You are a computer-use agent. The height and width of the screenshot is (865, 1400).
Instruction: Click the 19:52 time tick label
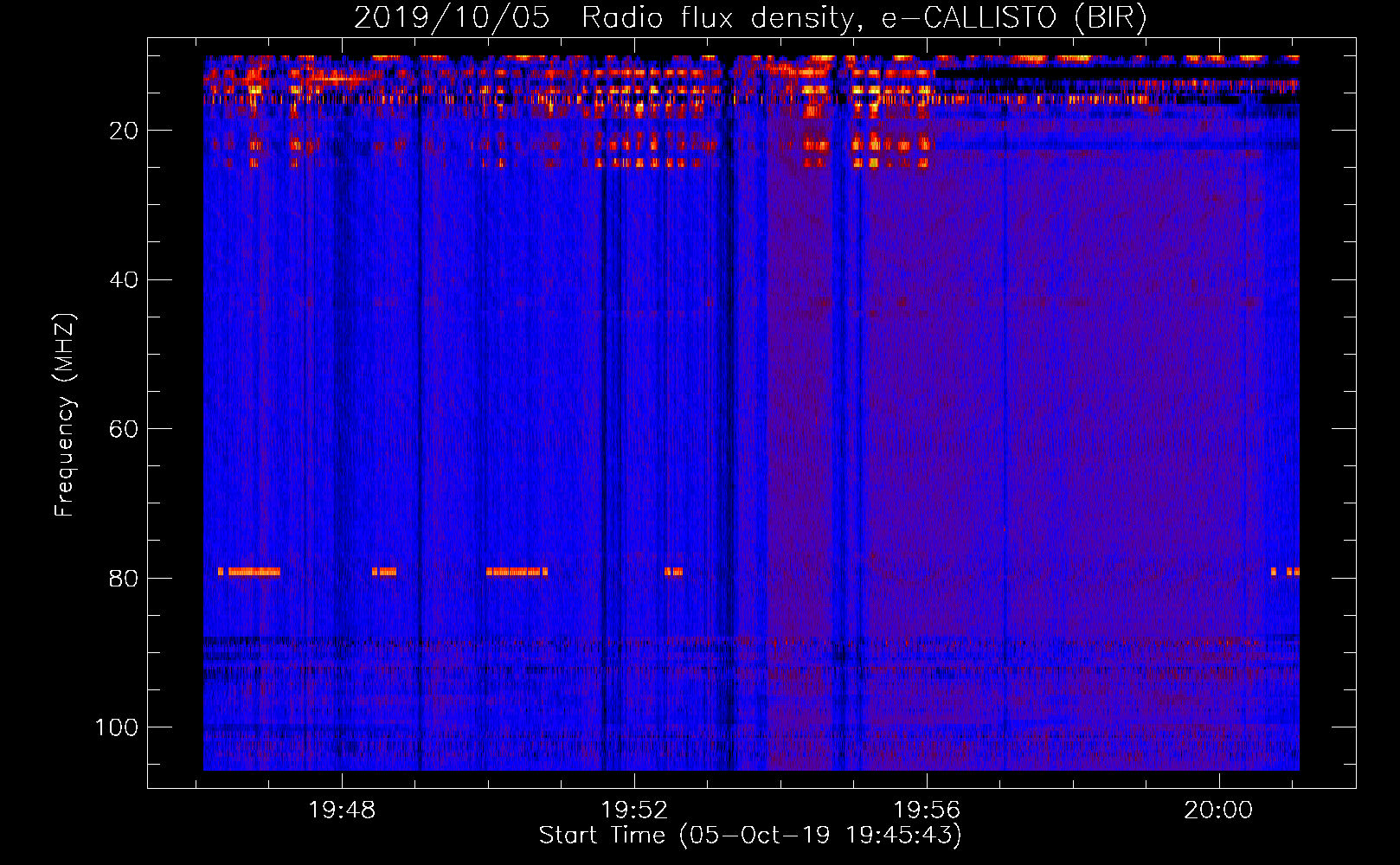coord(634,811)
